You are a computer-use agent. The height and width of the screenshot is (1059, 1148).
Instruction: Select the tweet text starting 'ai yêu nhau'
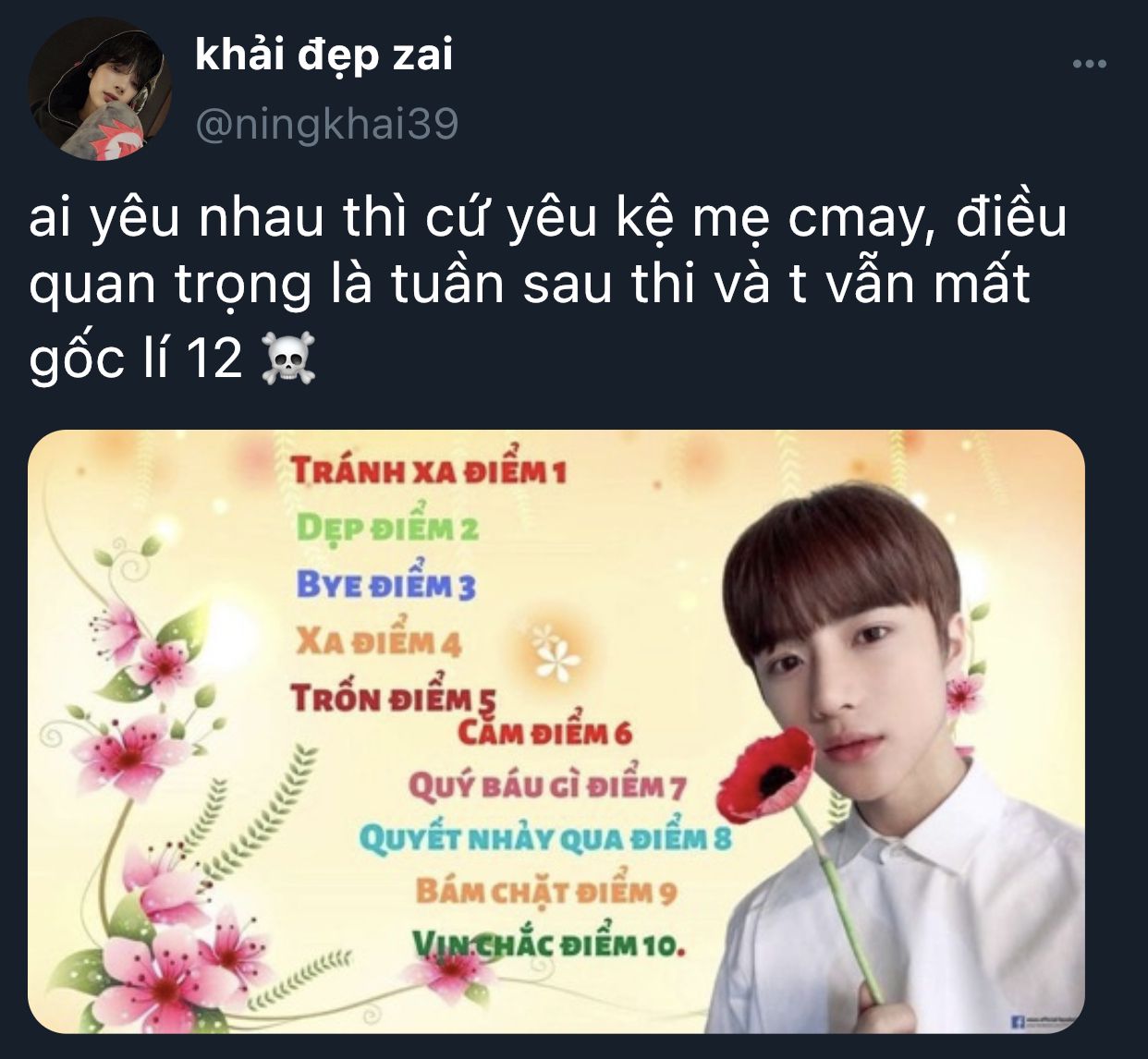coord(547,288)
